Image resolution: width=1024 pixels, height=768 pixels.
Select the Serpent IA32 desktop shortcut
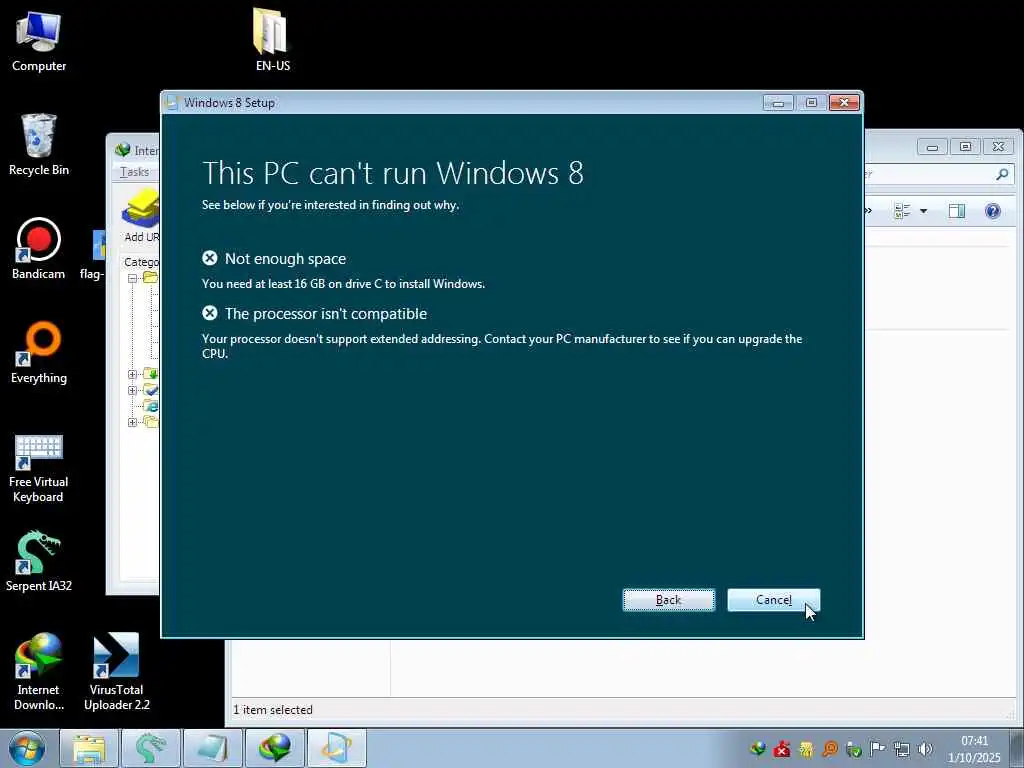[39, 560]
